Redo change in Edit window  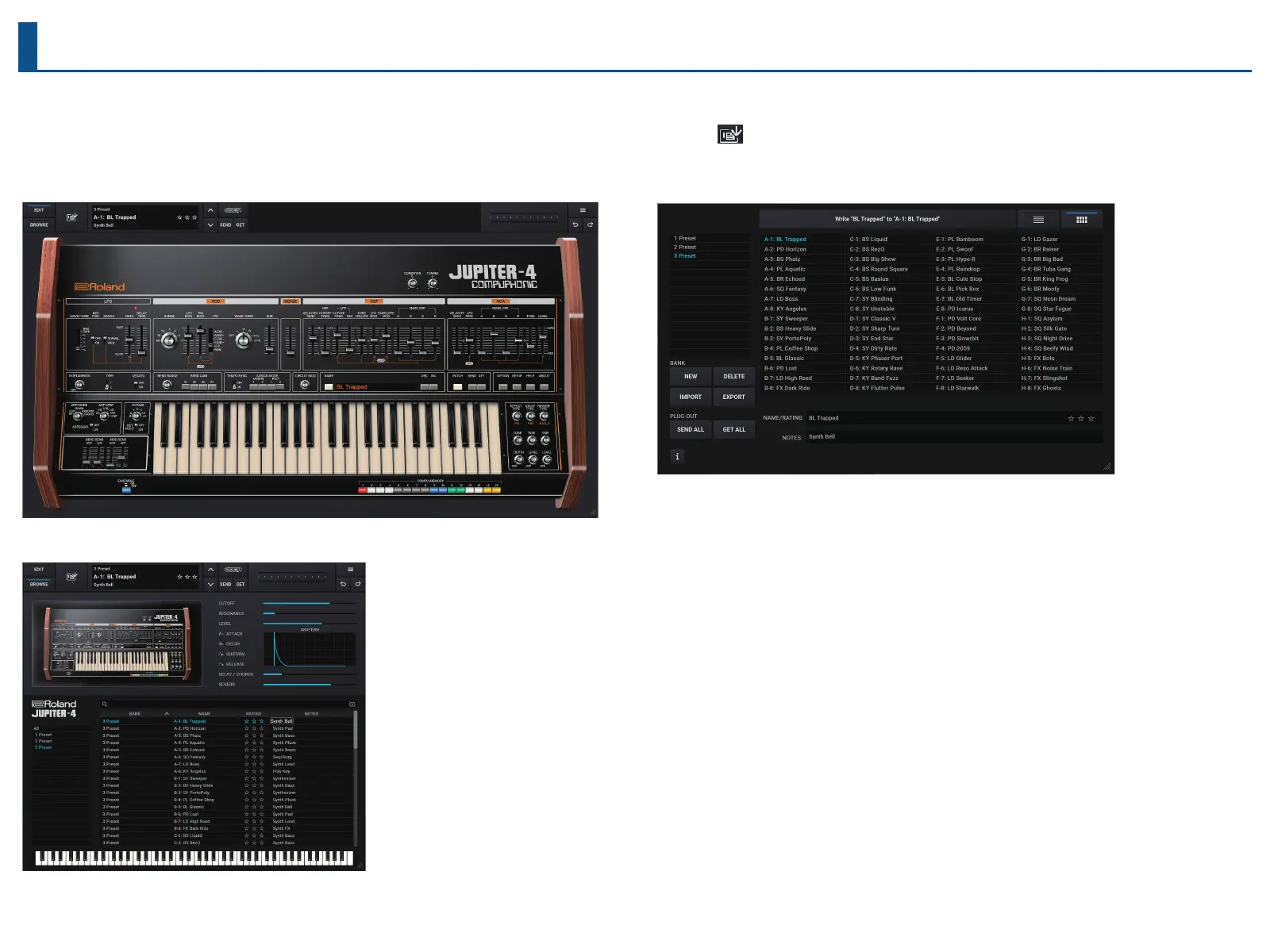(x=590, y=225)
